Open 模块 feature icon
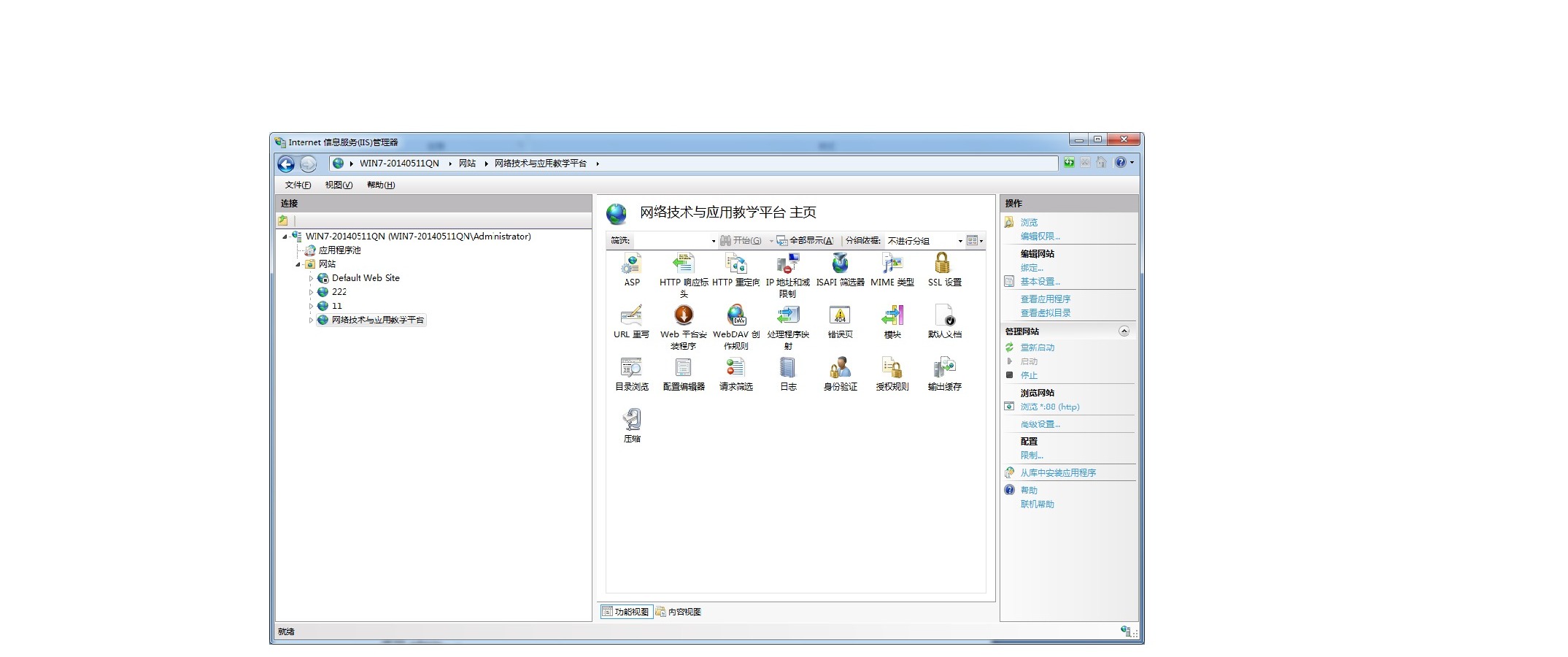1568x657 pixels. coord(892,322)
